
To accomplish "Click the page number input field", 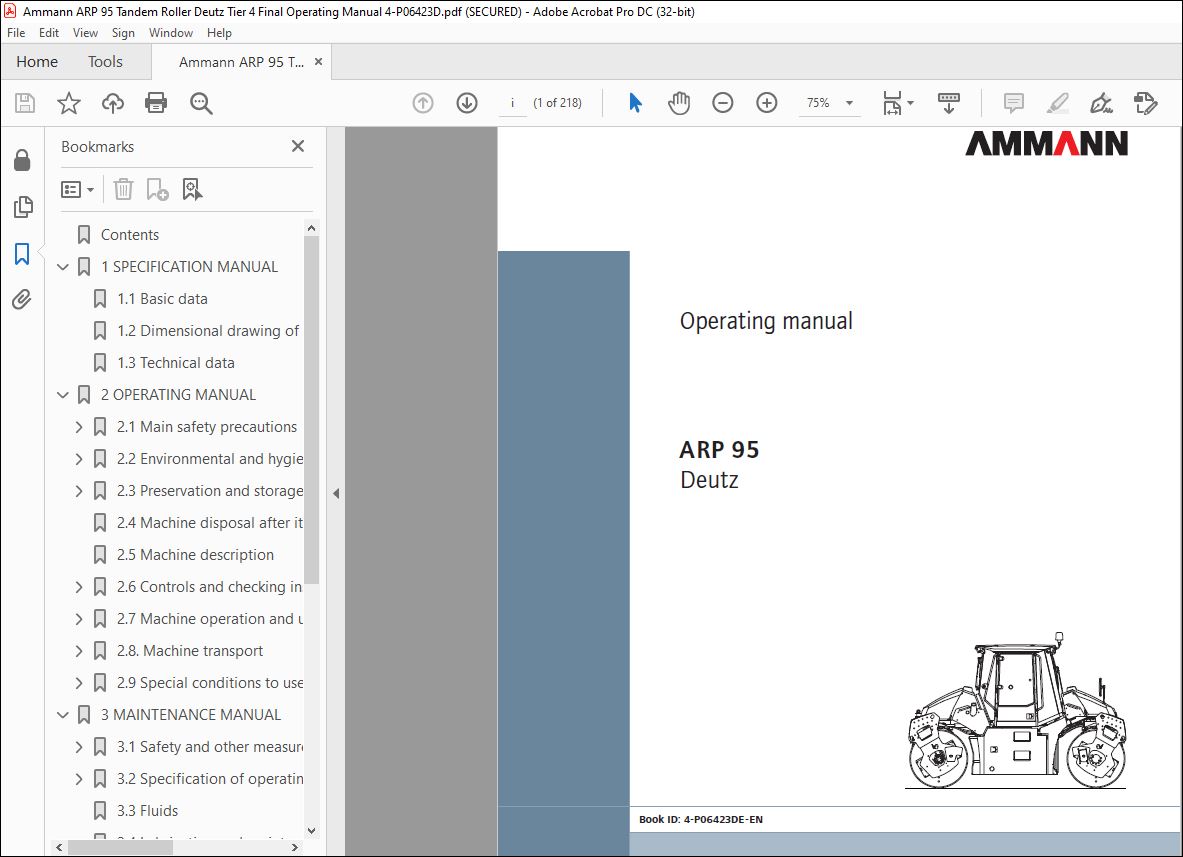I will [x=513, y=103].
